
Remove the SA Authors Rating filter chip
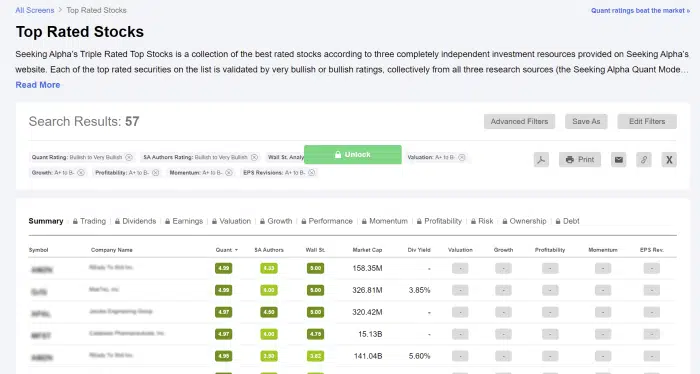coord(254,157)
